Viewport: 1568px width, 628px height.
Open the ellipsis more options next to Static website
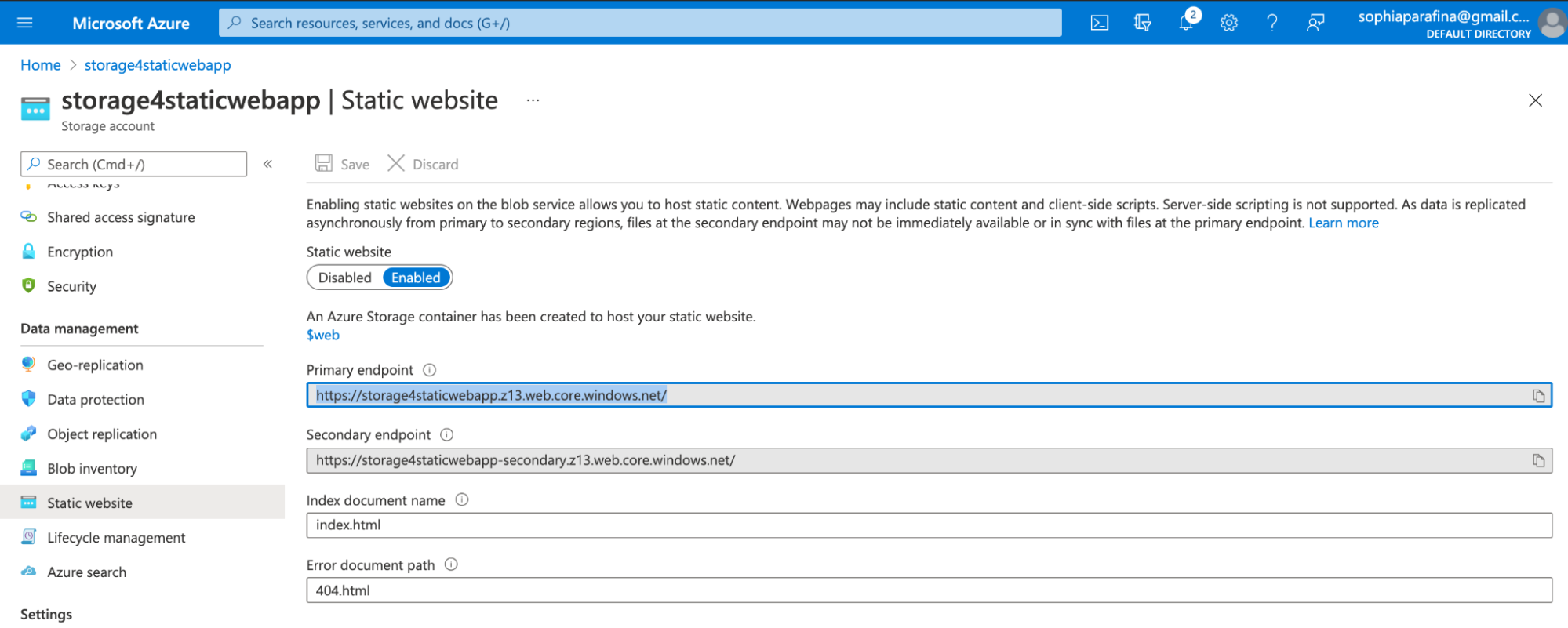point(533,100)
